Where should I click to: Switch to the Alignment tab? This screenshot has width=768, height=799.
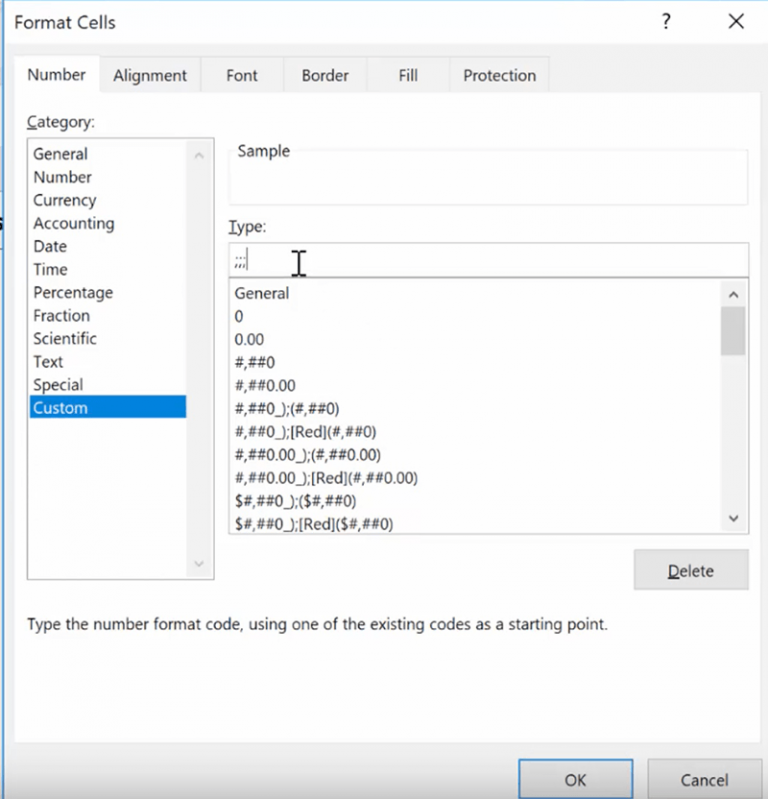[150, 75]
